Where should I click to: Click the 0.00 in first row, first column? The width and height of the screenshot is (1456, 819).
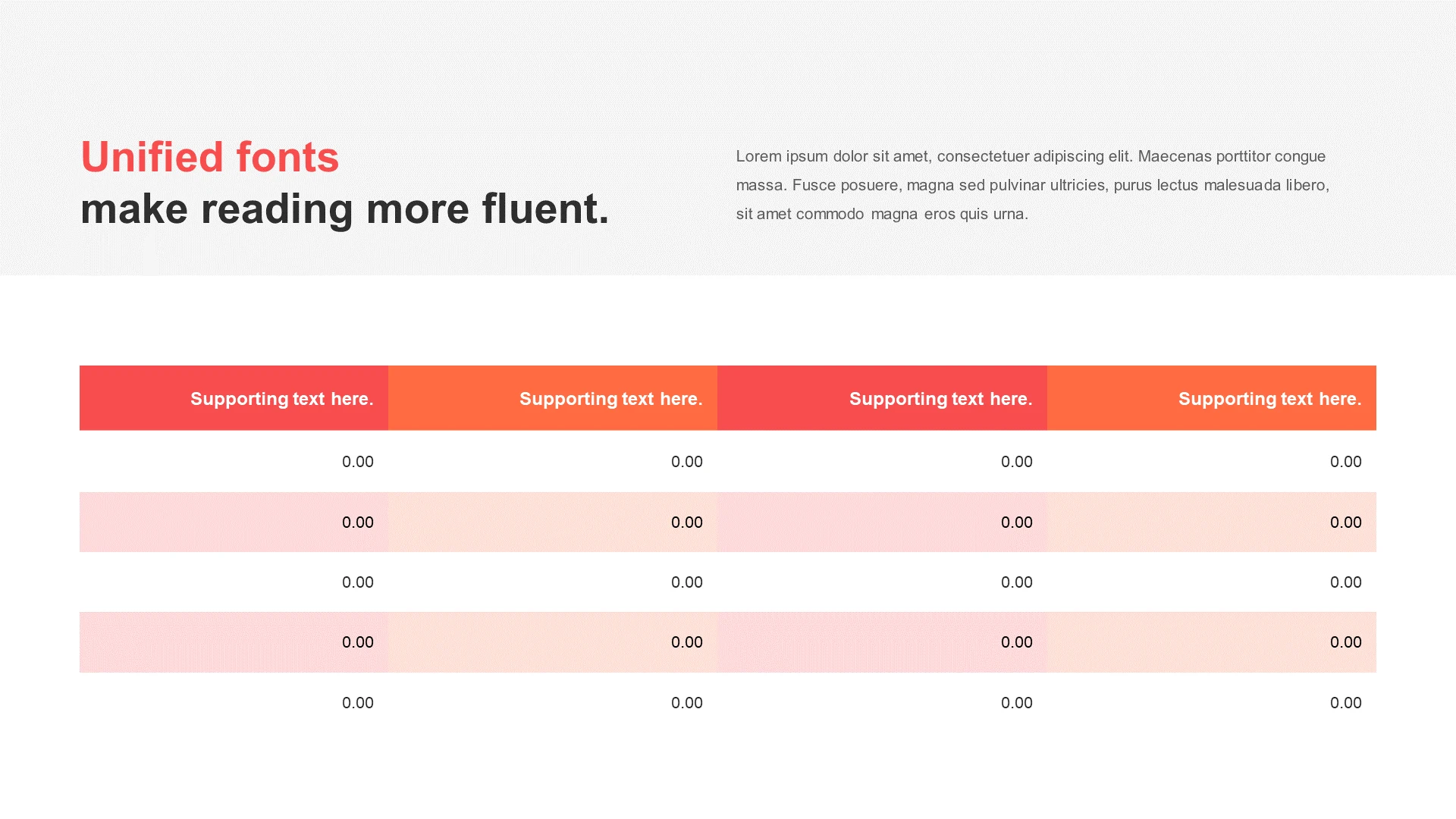click(357, 462)
